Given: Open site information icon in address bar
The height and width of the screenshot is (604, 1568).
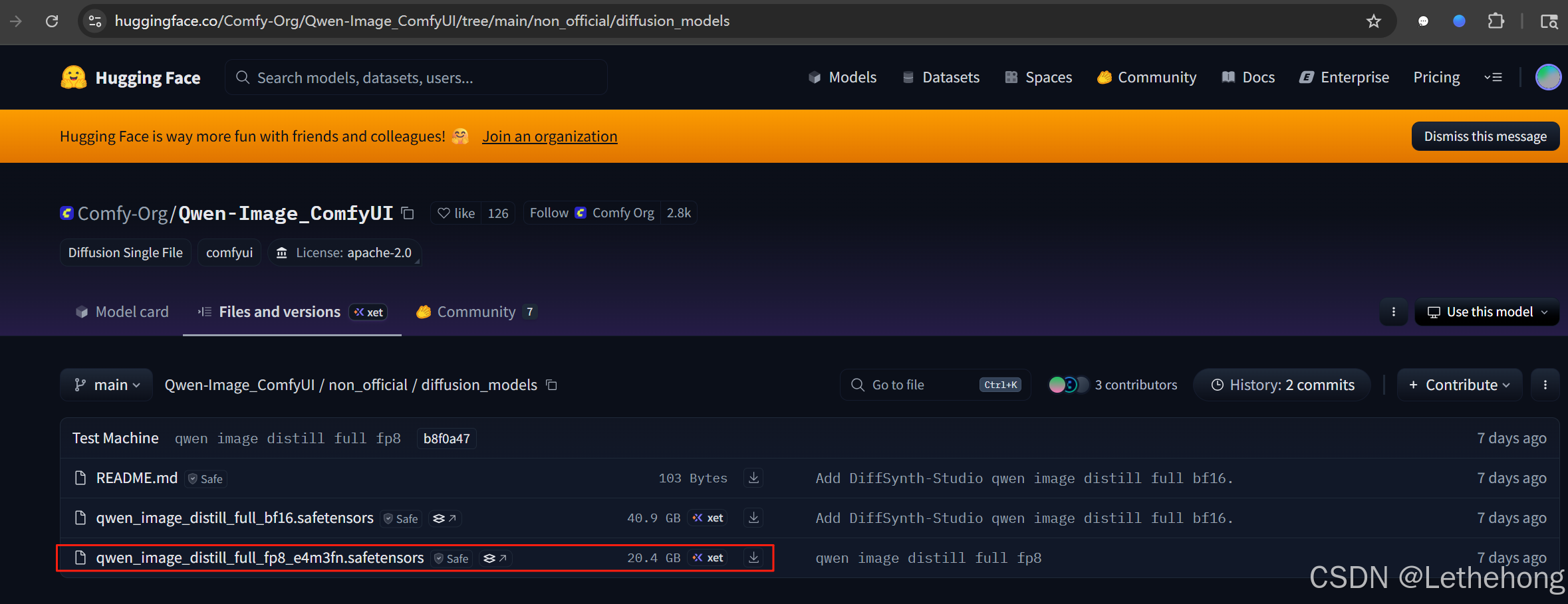Looking at the screenshot, I should (x=95, y=21).
